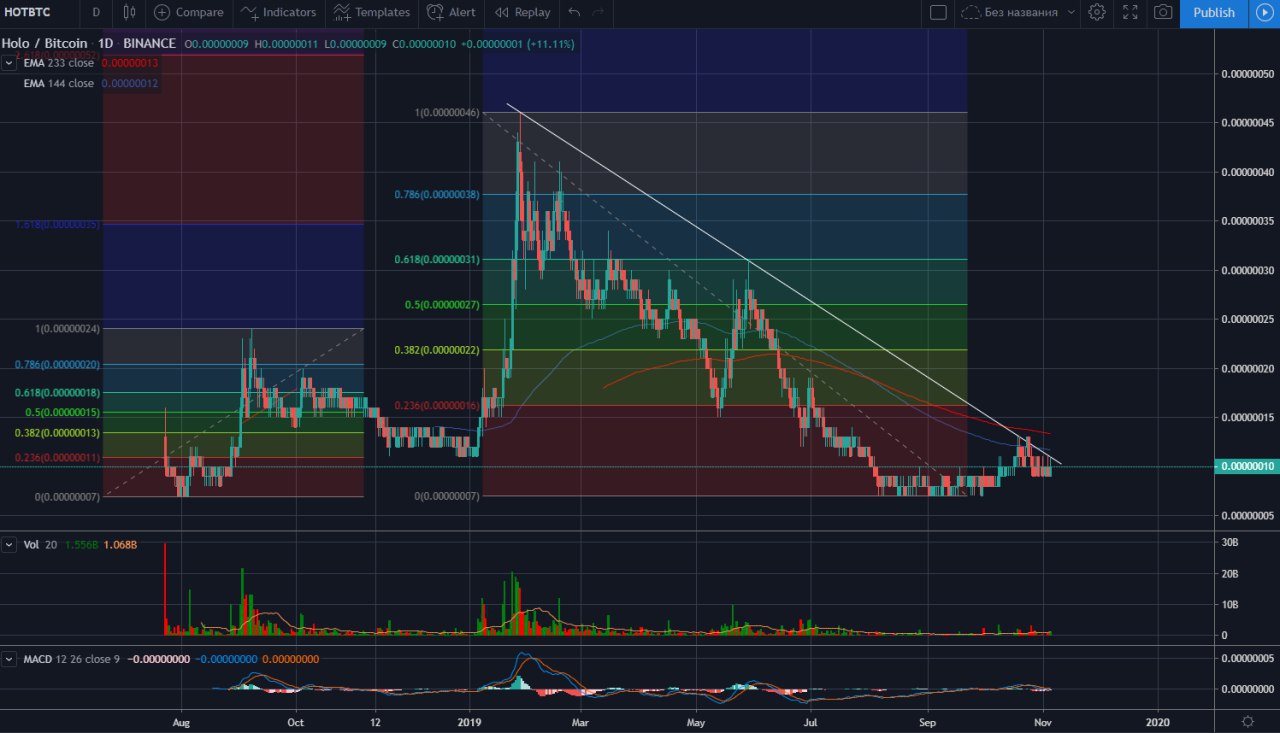Screen dimensions: 1280x733
Task: Open the candlestick chart style selector
Action: (x=129, y=13)
